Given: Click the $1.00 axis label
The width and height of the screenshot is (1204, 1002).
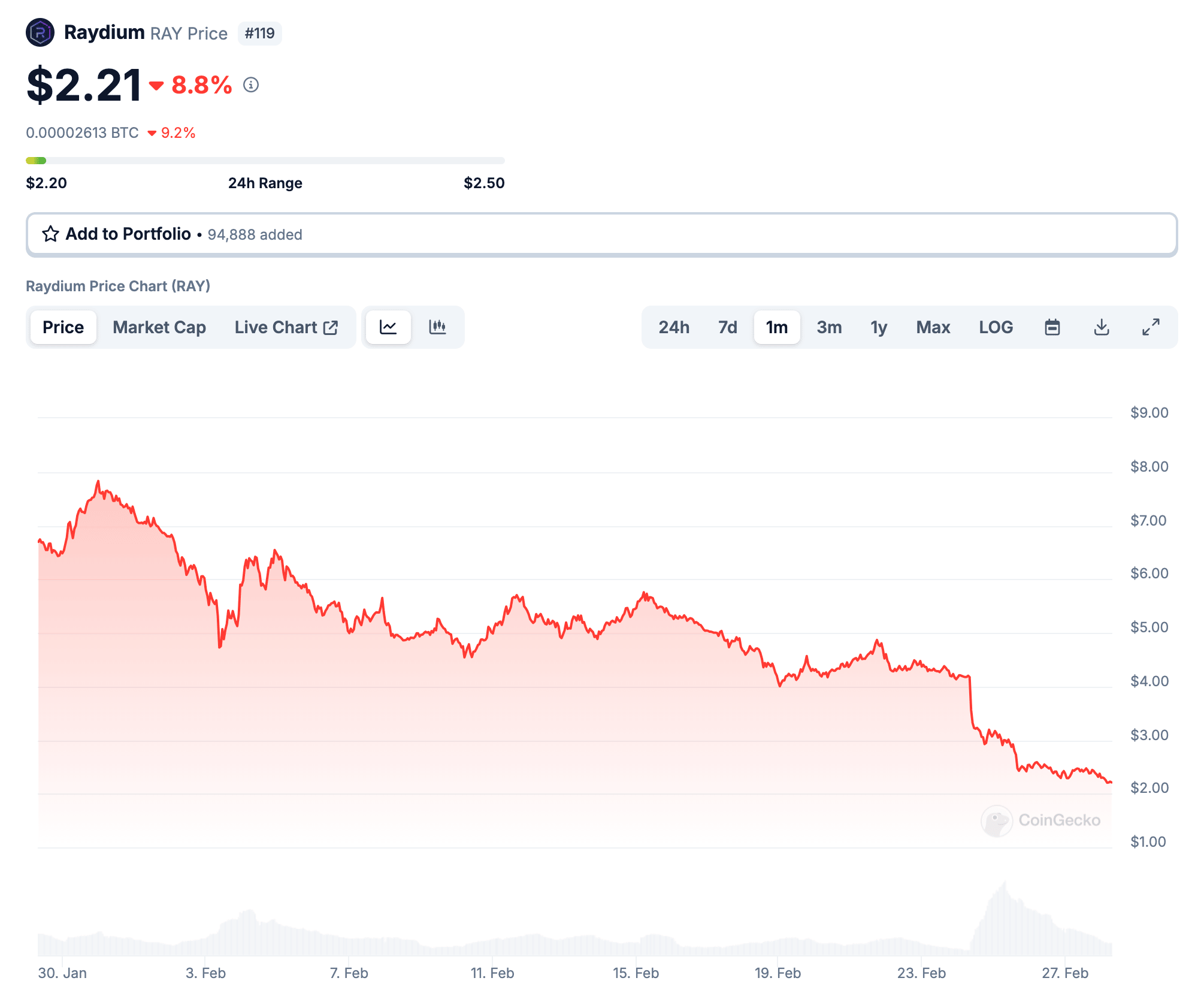Looking at the screenshot, I should (1148, 841).
